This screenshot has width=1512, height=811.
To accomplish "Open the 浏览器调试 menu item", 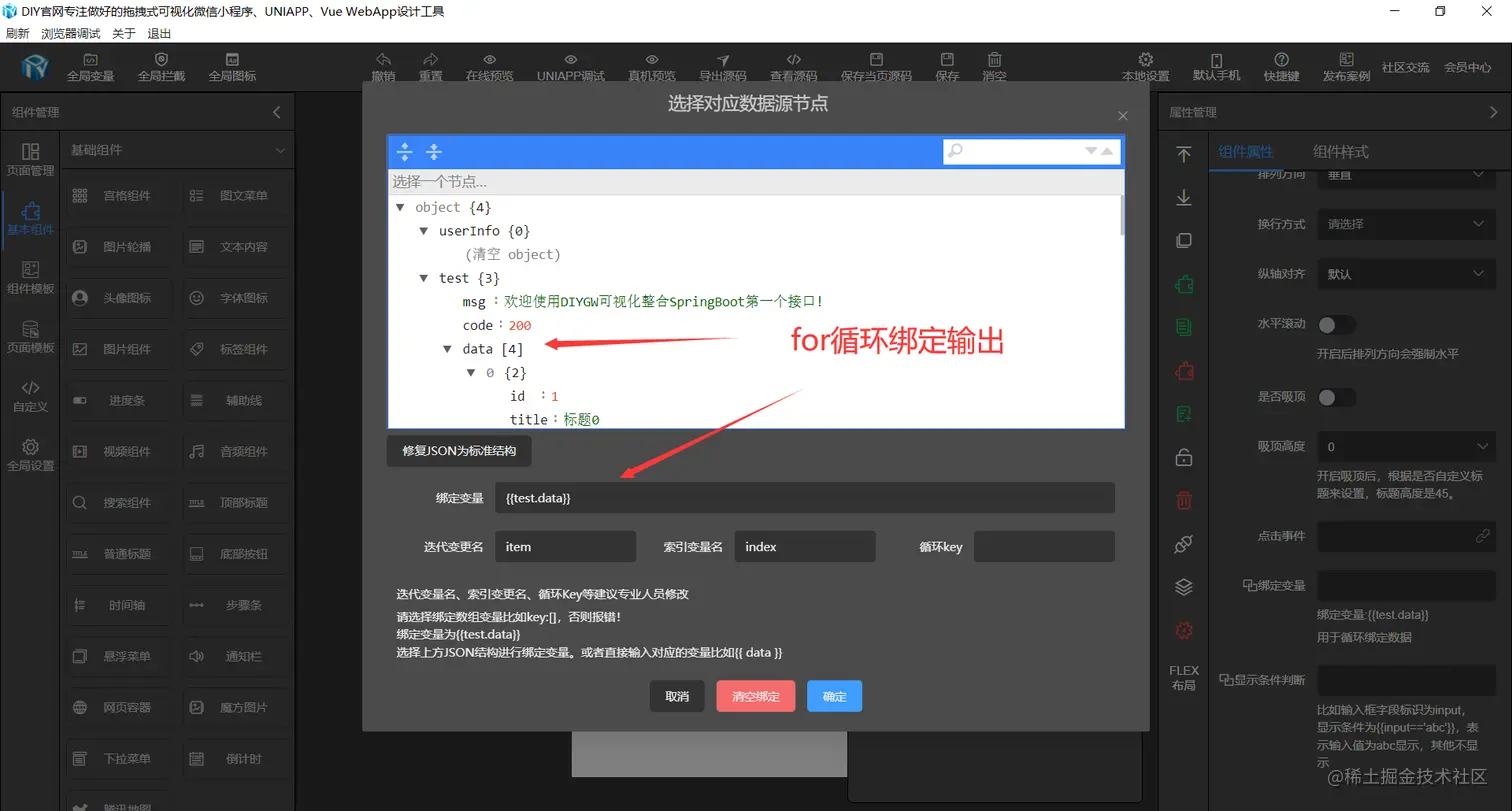I will coord(70,32).
